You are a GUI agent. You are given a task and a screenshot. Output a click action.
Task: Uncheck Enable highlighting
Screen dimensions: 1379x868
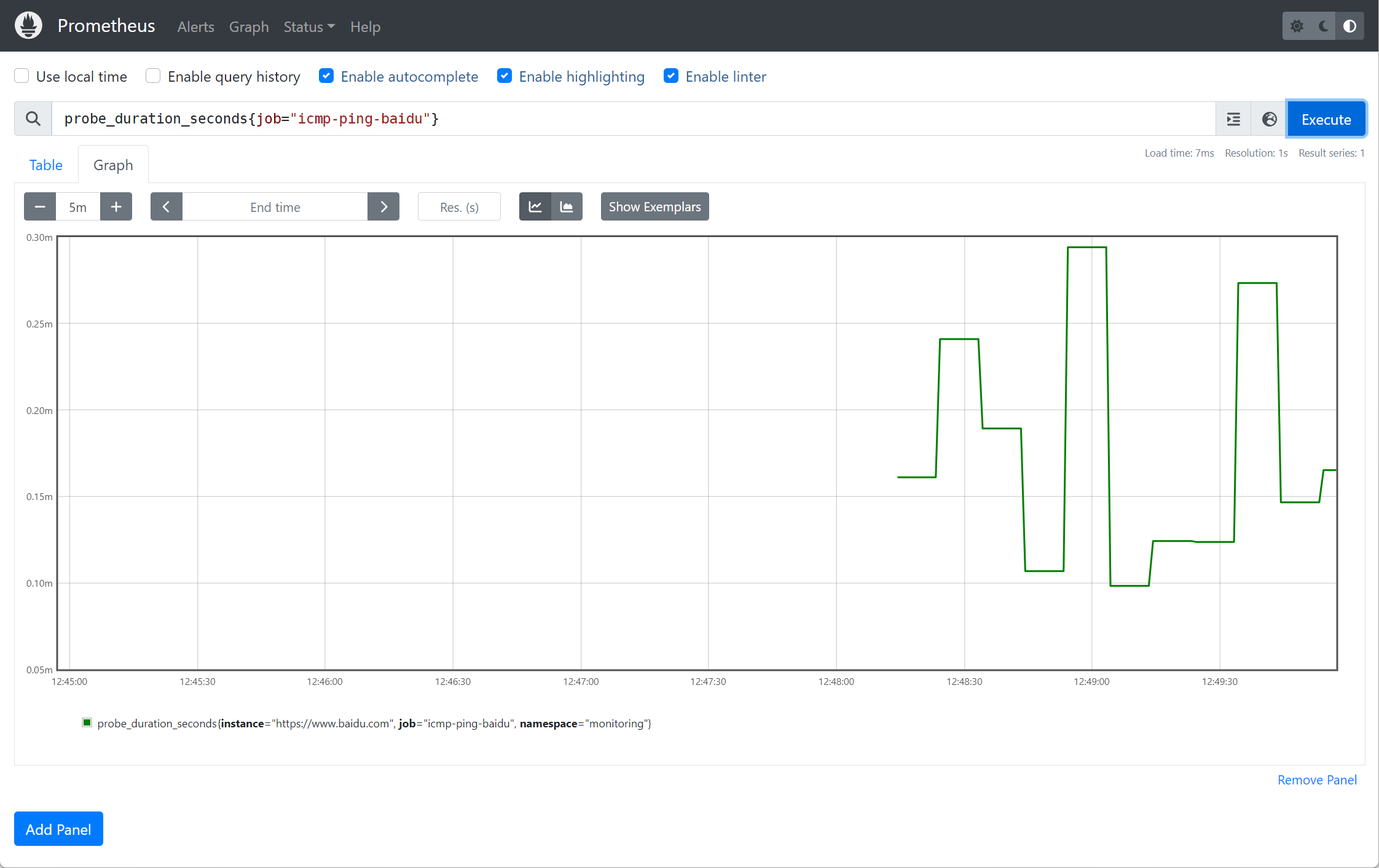(x=505, y=76)
